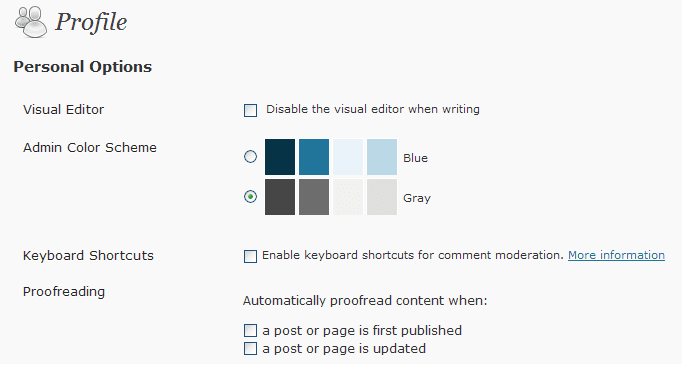682x376 pixels.
Task: Click the palest blue swatch in Blue scheme
Action: tap(348, 157)
